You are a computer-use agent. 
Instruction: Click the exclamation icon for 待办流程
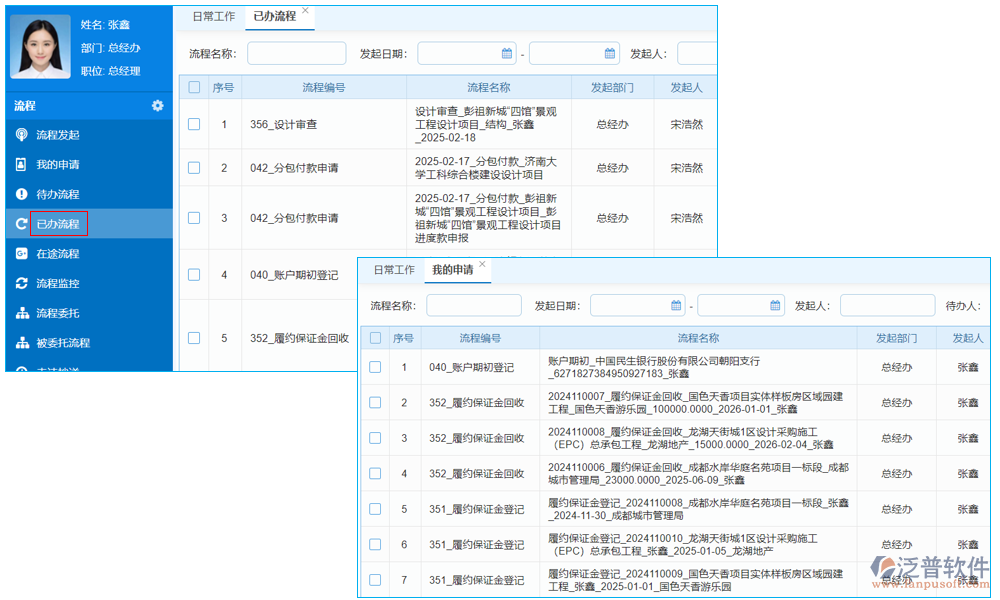point(23,194)
